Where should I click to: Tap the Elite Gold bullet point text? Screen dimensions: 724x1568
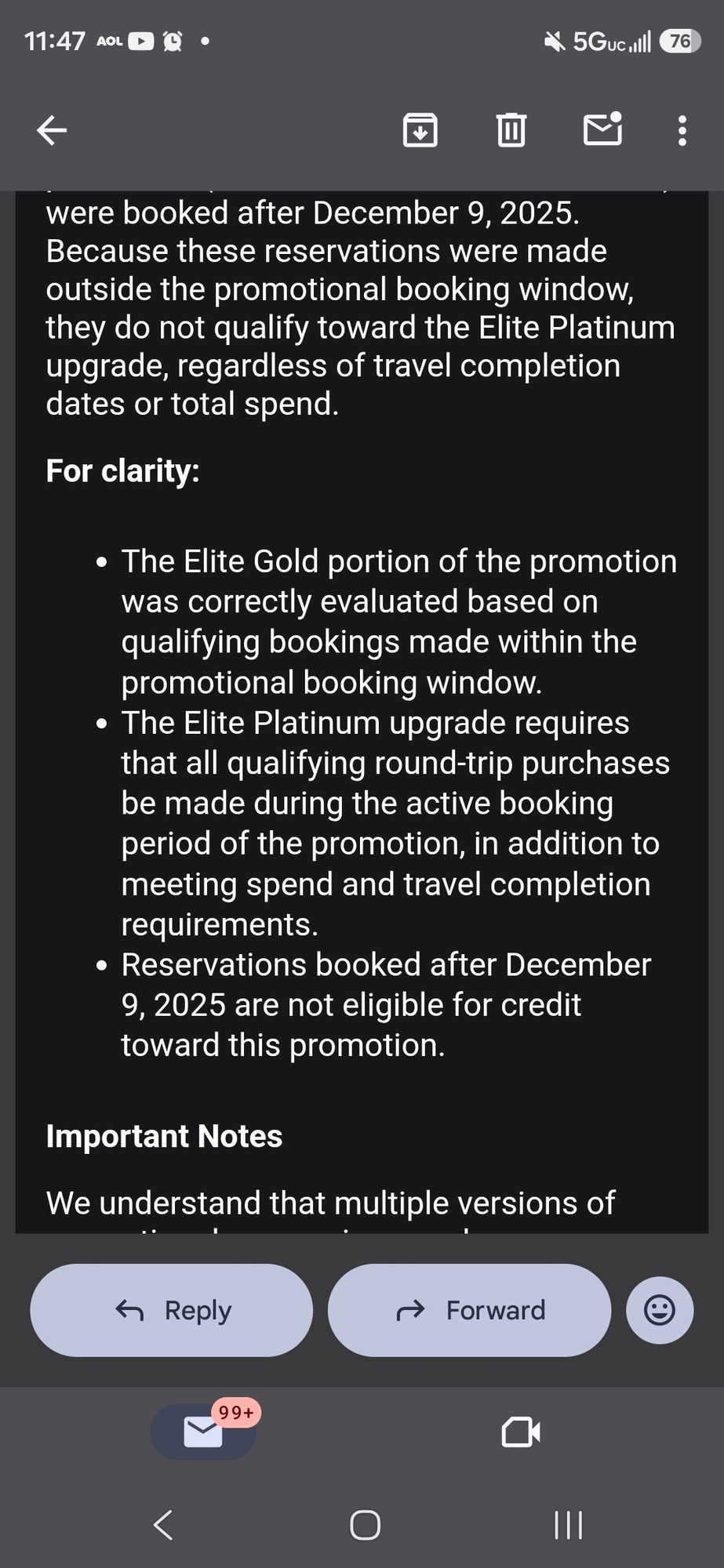[x=398, y=621]
